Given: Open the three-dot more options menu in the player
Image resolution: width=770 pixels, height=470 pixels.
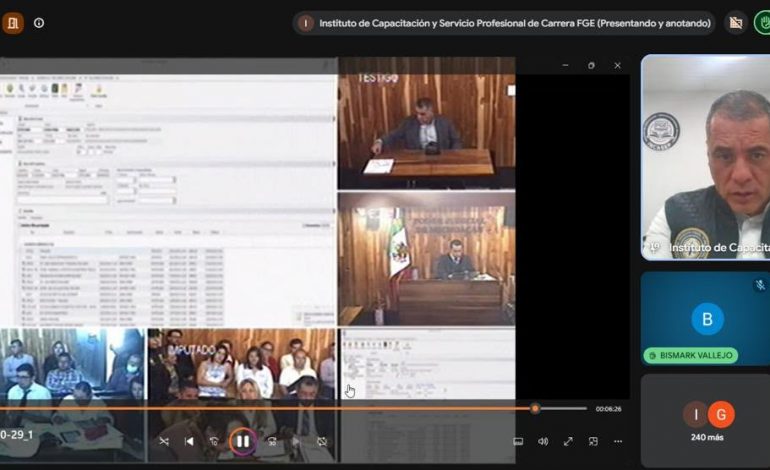Looking at the screenshot, I should coord(618,442).
